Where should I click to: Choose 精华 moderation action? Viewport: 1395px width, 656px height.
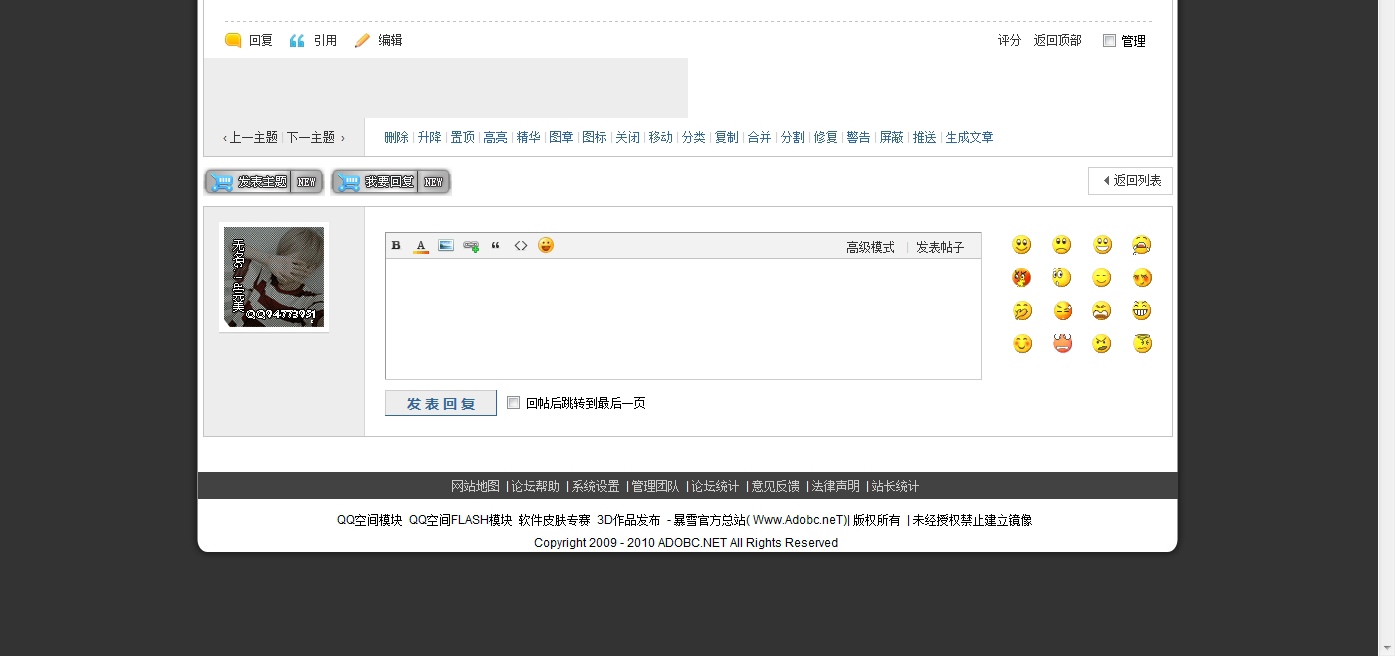click(528, 138)
